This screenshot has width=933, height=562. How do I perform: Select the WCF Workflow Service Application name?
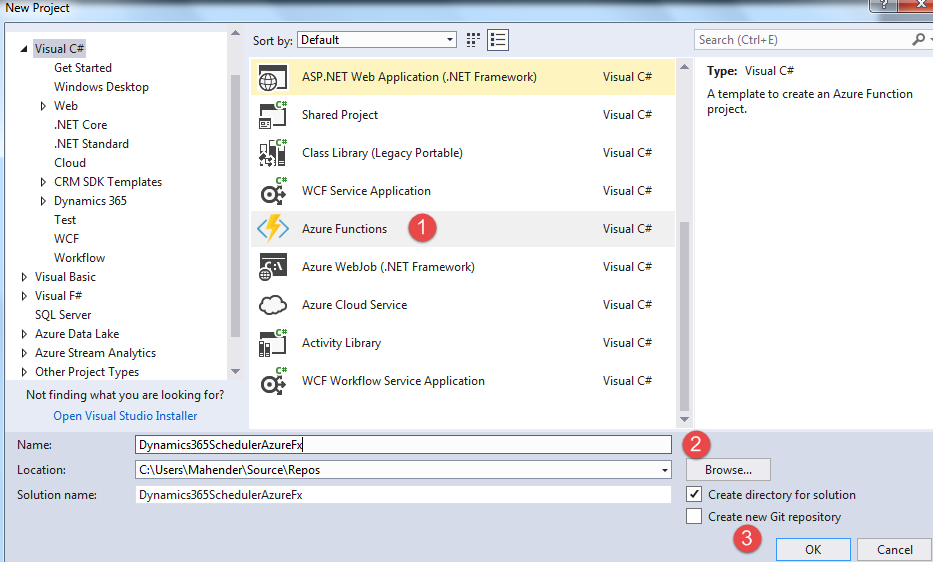pos(393,381)
